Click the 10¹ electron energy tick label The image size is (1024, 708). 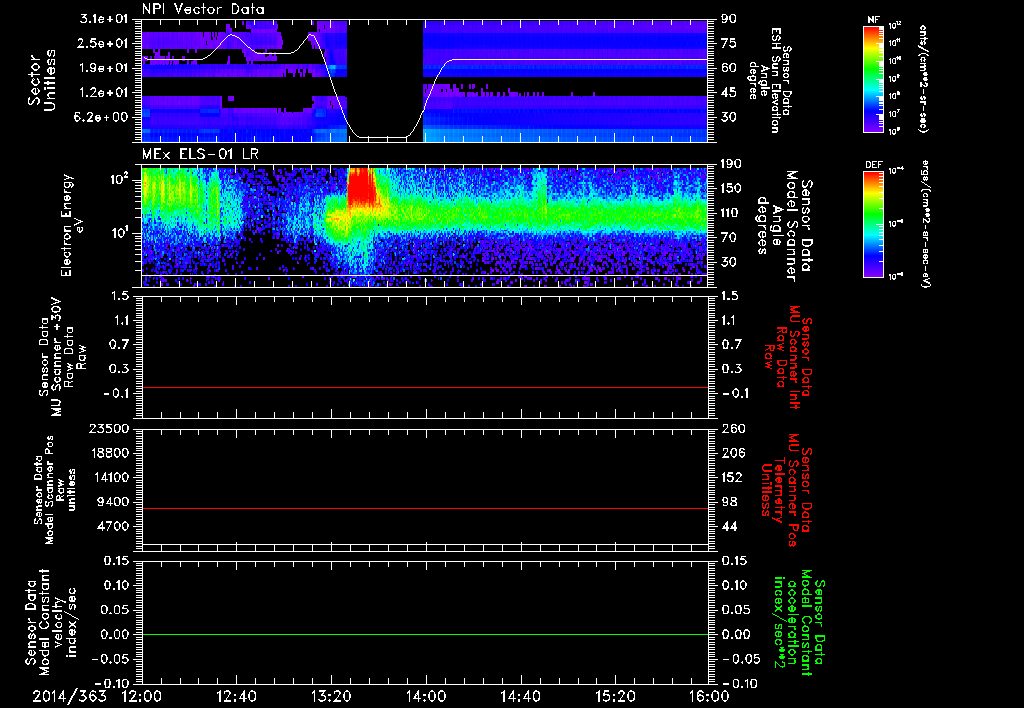click(121, 232)
